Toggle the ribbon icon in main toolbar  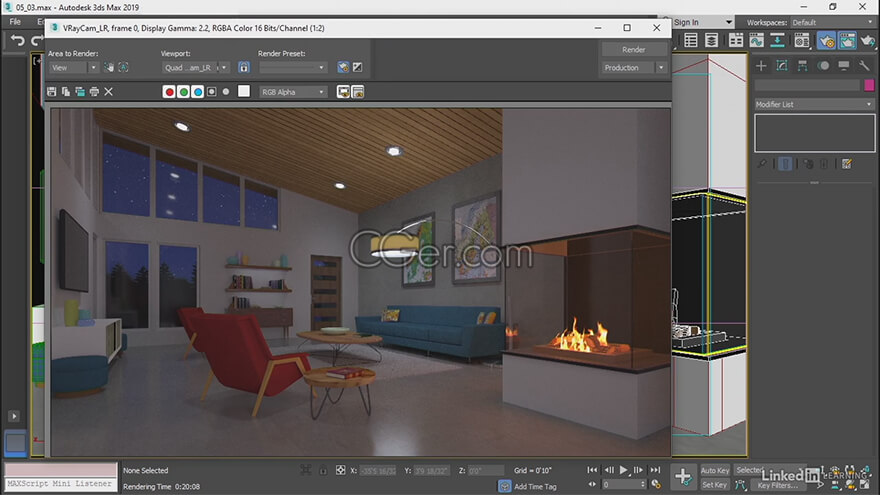click(x=735, y=40)
